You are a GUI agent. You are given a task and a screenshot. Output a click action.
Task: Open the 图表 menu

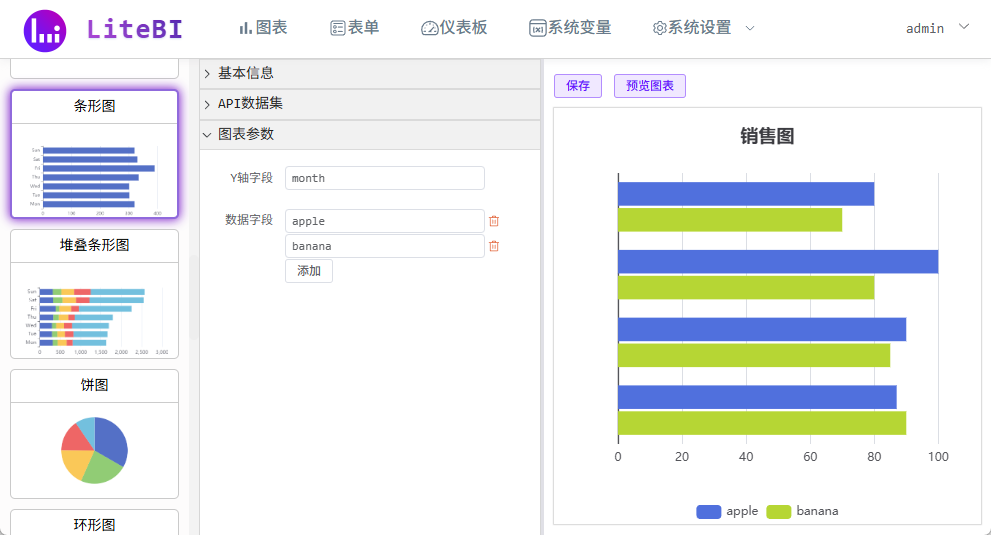pos(263,28)
